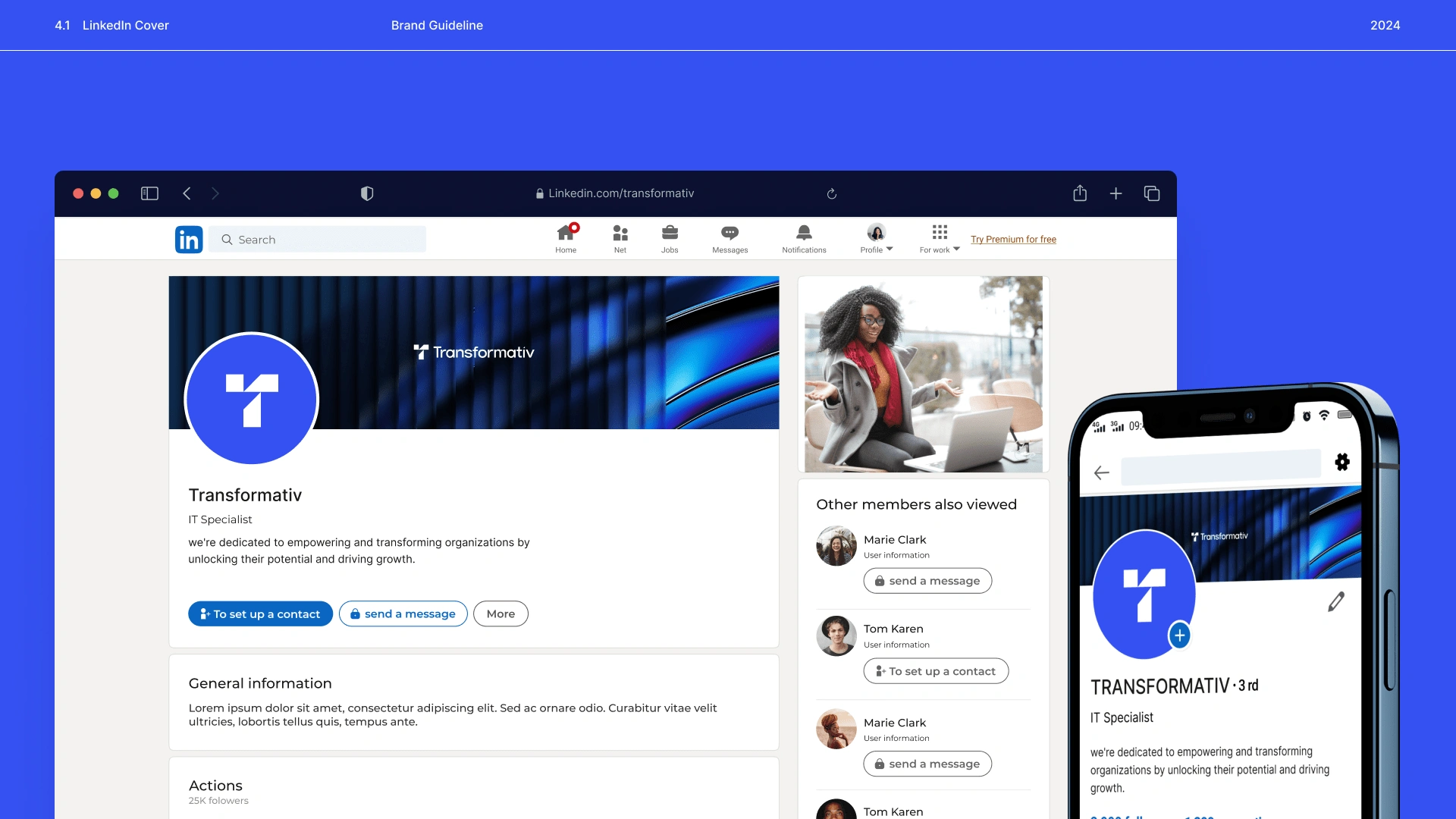Open the Net network icon
Screen dimensions: 1456x819
(620, 238)
